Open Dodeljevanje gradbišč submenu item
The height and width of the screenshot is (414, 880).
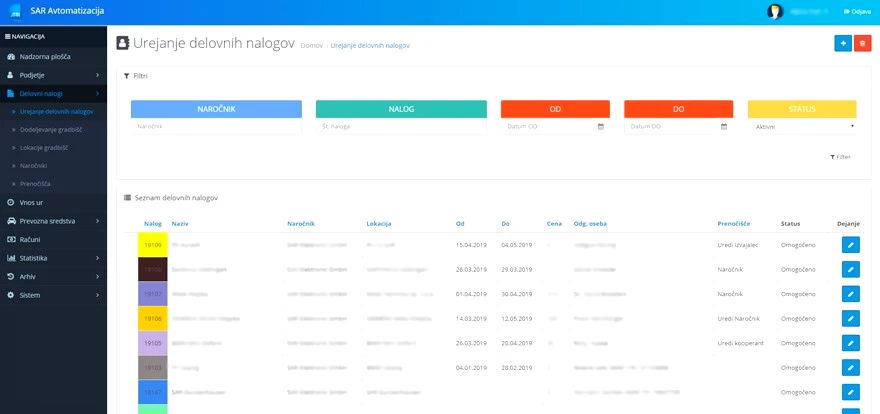tap(53, 130)
